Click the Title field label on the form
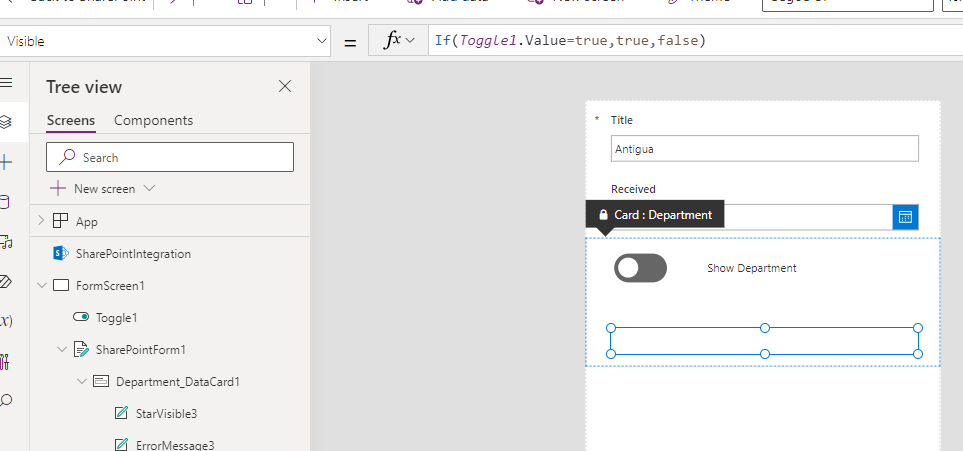This screenshot has width=963, height=451. point(622,120)
